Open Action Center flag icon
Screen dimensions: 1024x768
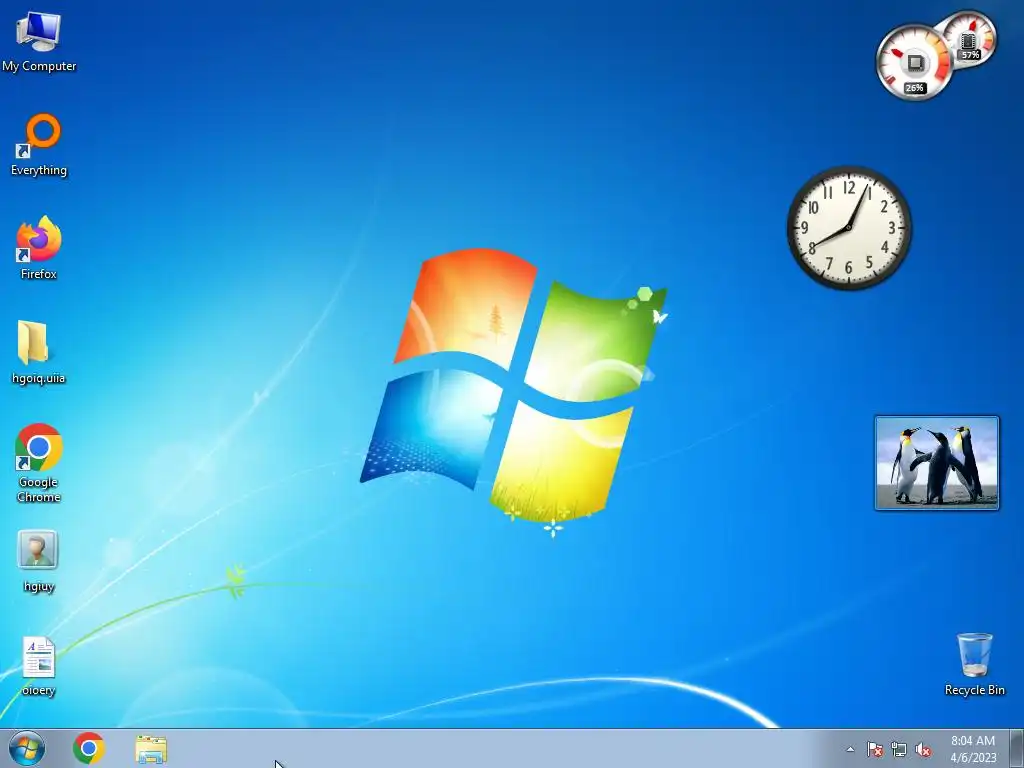click(874, 749)
